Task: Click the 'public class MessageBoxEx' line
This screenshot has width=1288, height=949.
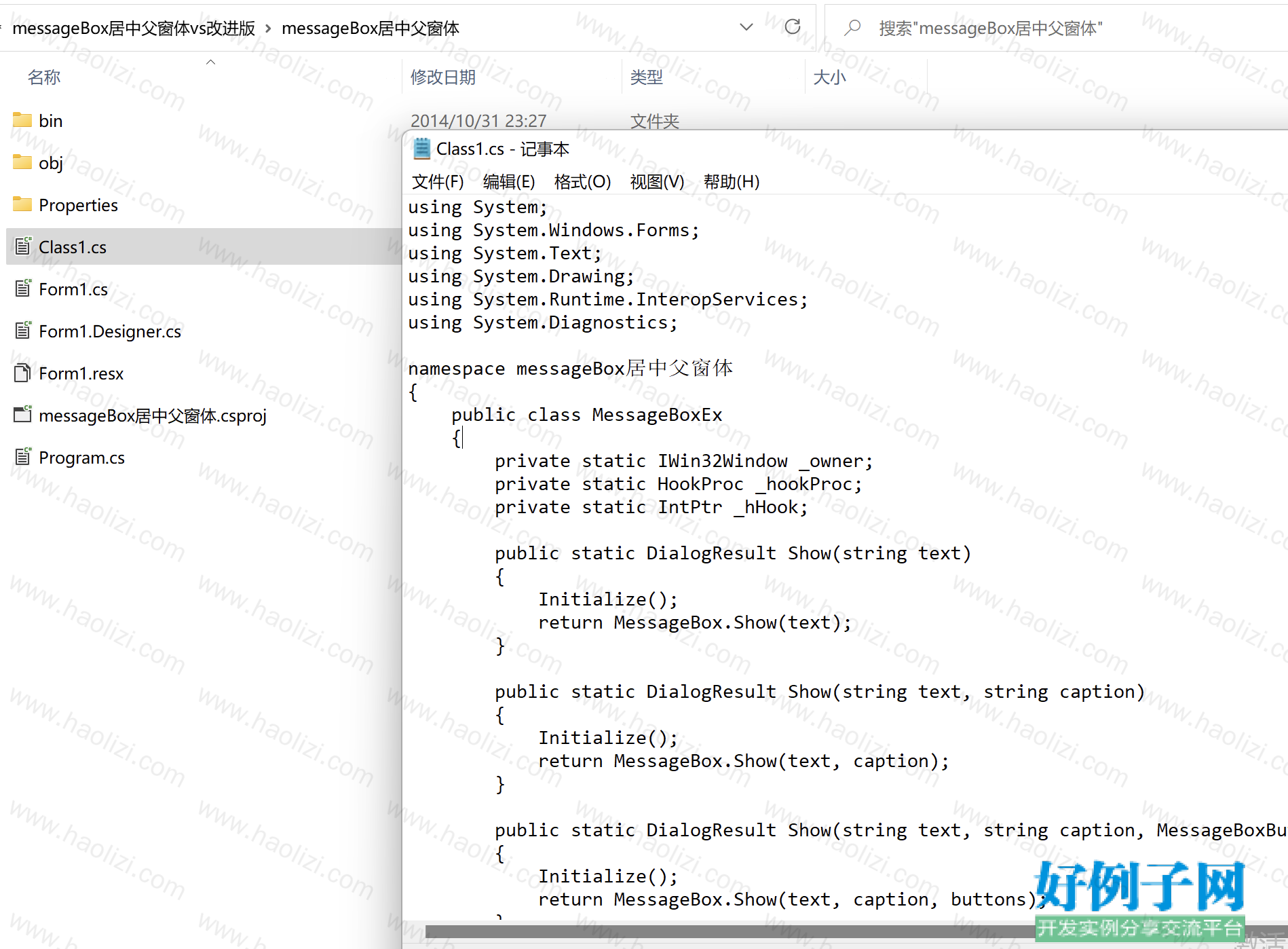Action: pos(587,415)
